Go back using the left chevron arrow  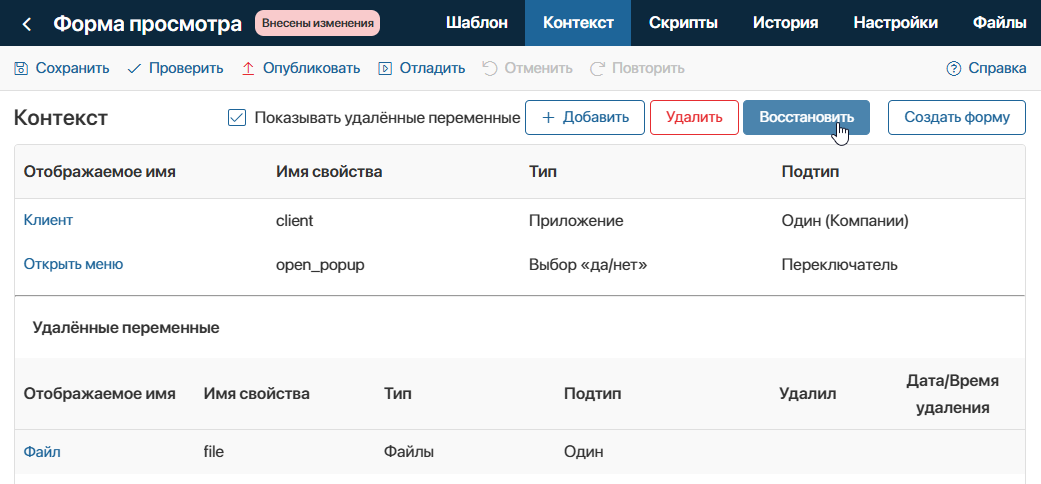pos(27,24)
